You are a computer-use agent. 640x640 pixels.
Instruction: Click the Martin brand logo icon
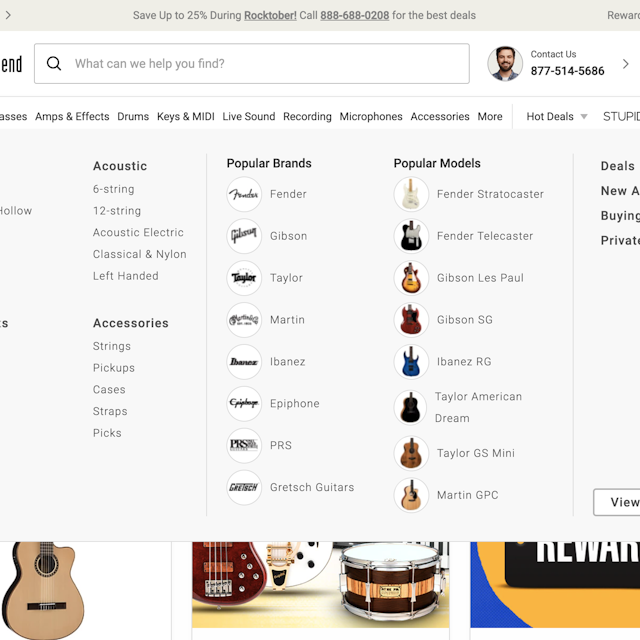[244, 320]
